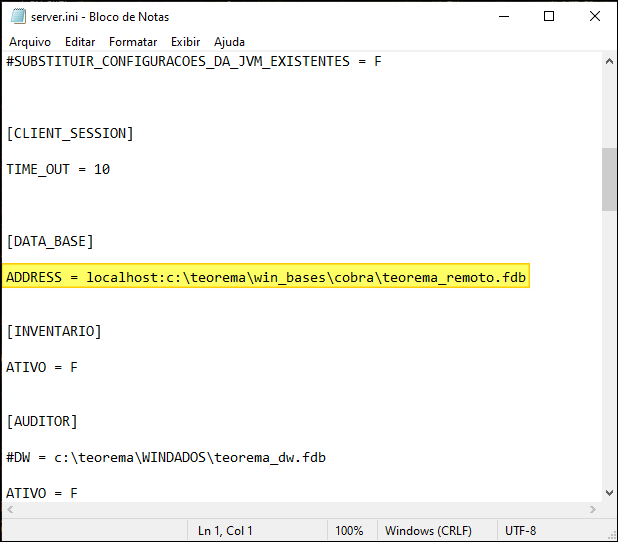Click the #SUBSTITUIR_CONFIGURACOES_DA_JVM_EXISTENTES line
The width and height of the screenshot is (618, 542).
click(194, 61)
